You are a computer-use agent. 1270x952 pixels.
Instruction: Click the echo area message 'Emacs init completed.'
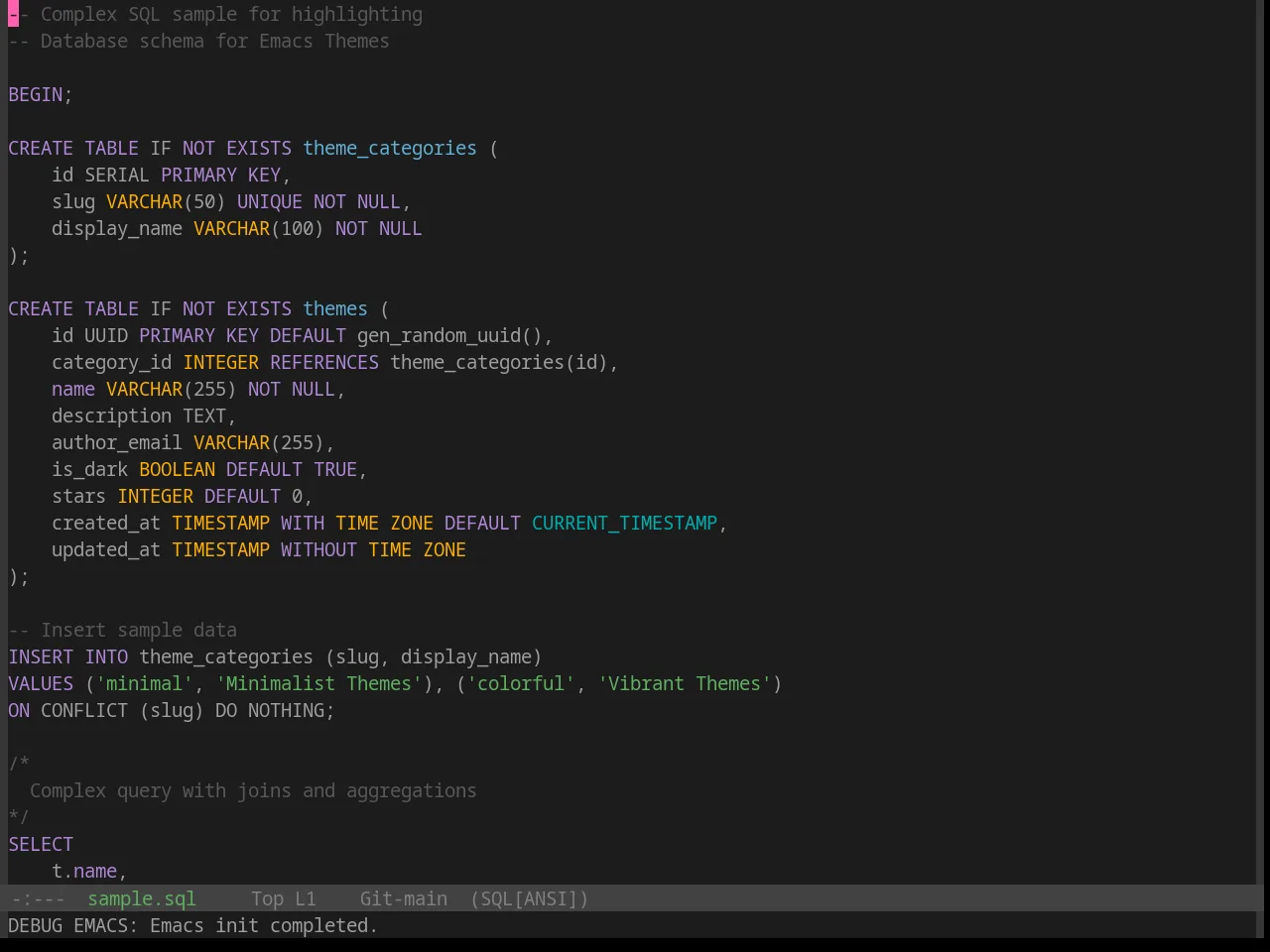click(x=263, y=925)
